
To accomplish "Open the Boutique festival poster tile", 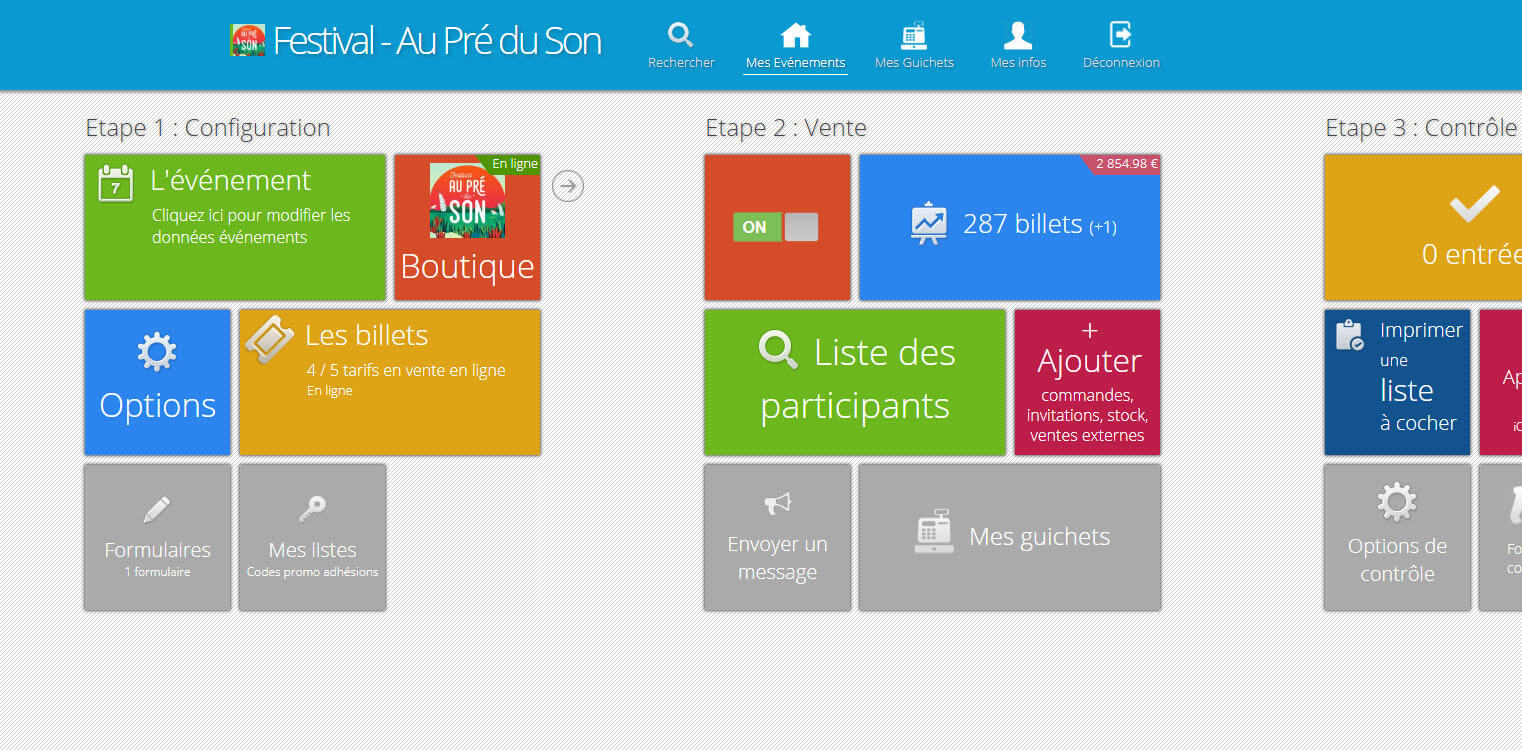I will pyautogui.click(x=467, y=227).
